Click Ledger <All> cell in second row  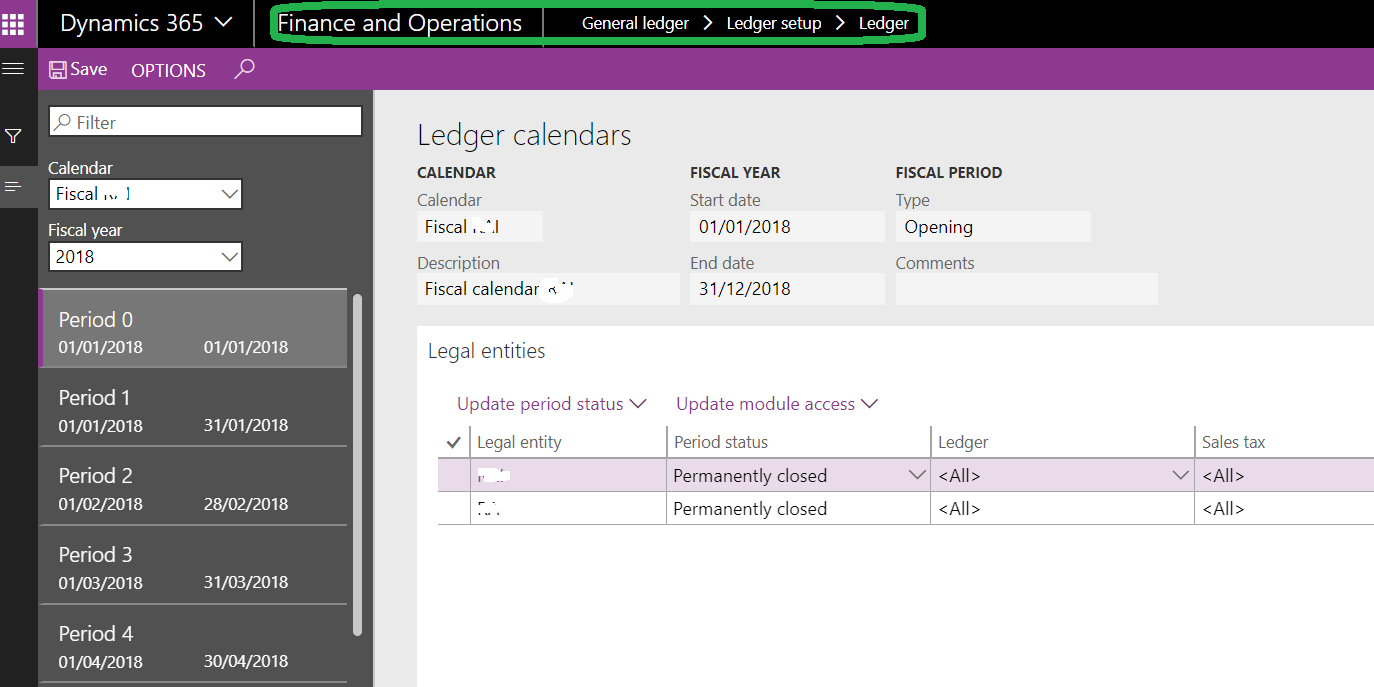tap(1062, 508)
